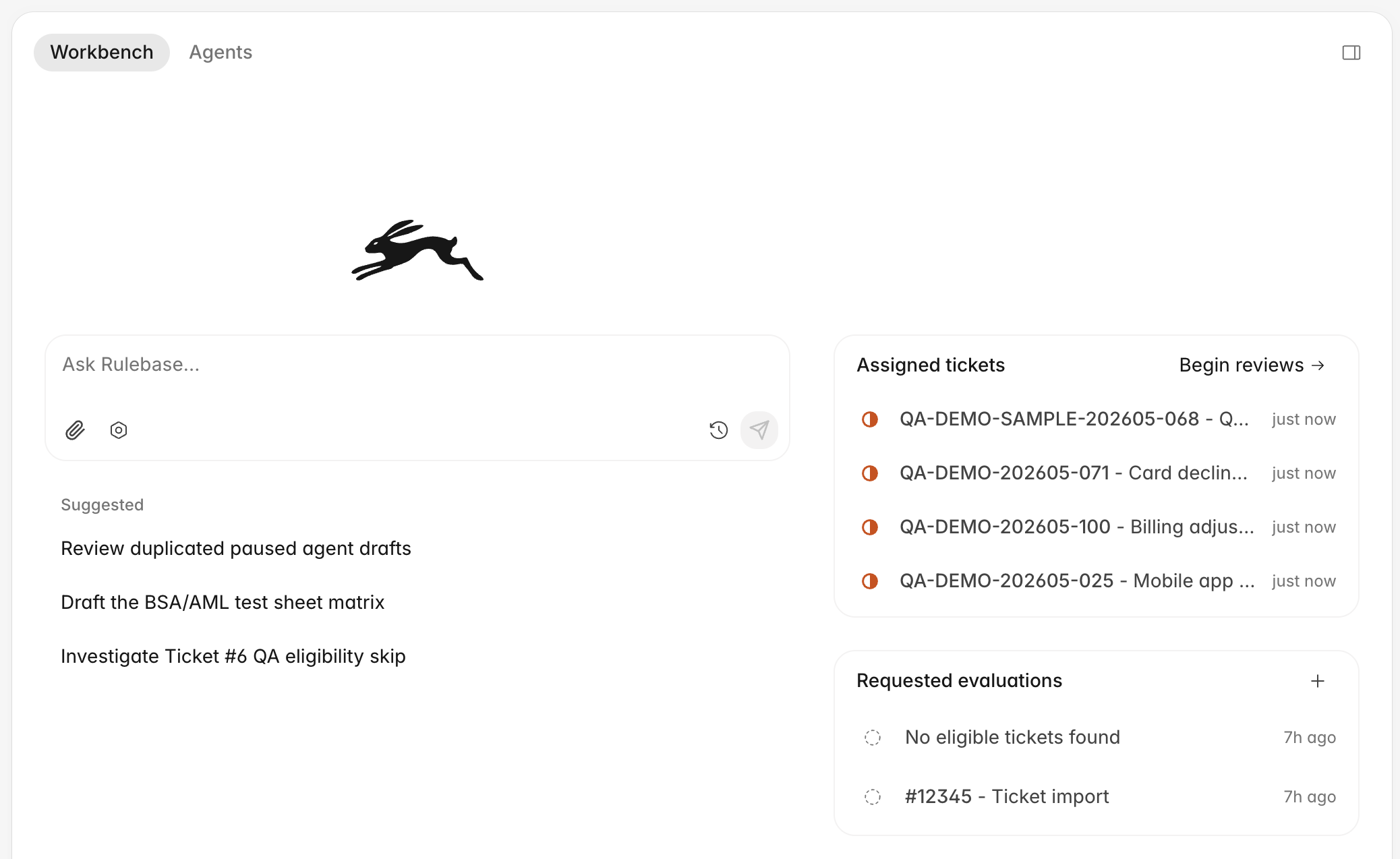Screen dimensions: 1400x859
Task: Click just now on Billing adjus... row
Action: click(x=1304, y=527)
